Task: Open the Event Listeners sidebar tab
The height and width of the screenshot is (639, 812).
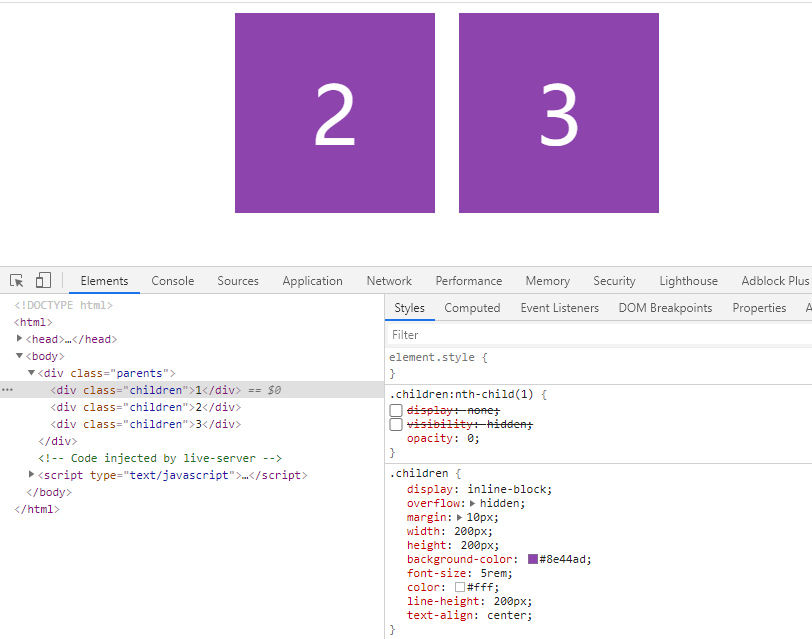Action: pyautogui.click(x=559, y=308)
